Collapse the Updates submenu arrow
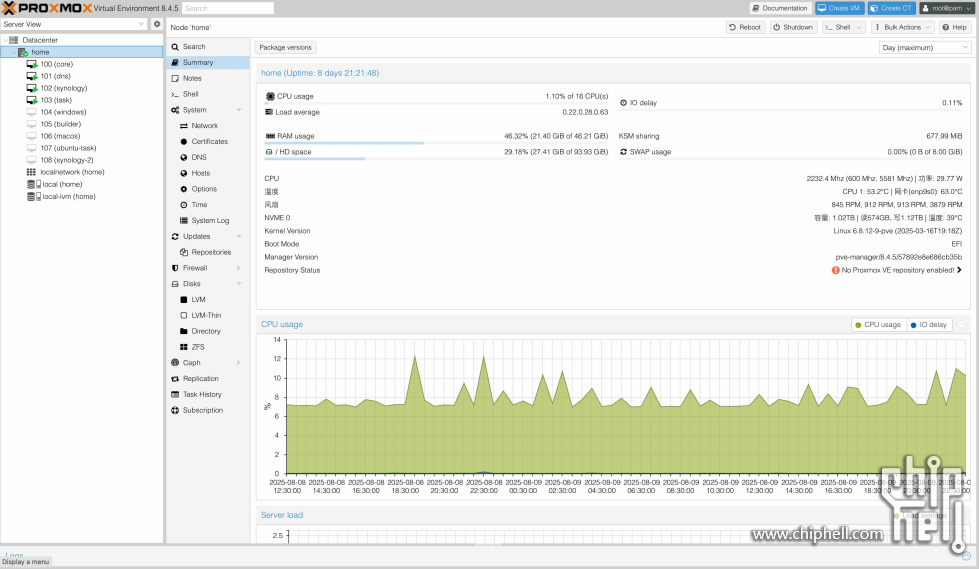Viewport: 979px width, 569px height. pyautogui.click(x=239, y=236)
